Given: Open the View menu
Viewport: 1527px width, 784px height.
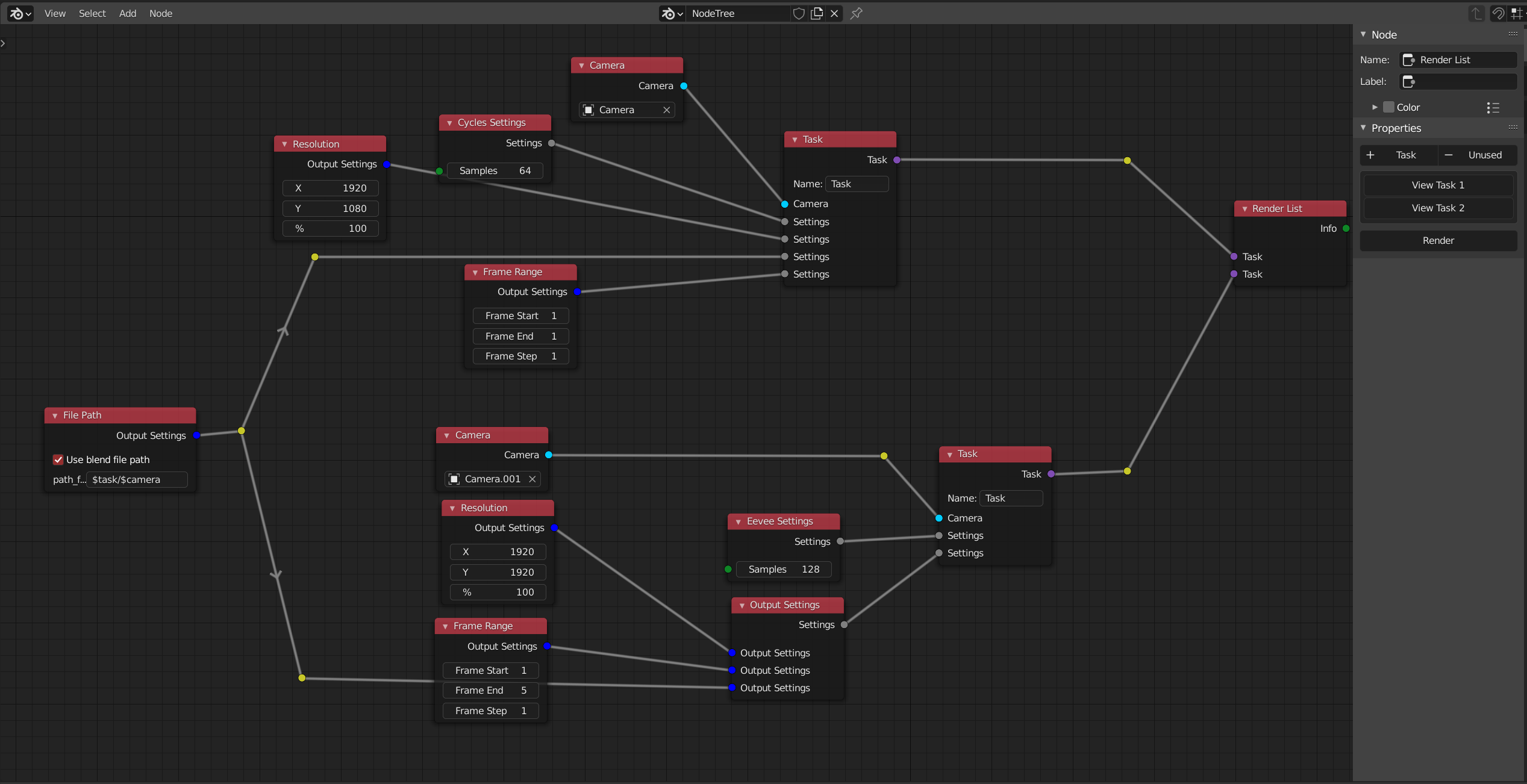Looking at the screenshot, I should [x=55, y=13].
